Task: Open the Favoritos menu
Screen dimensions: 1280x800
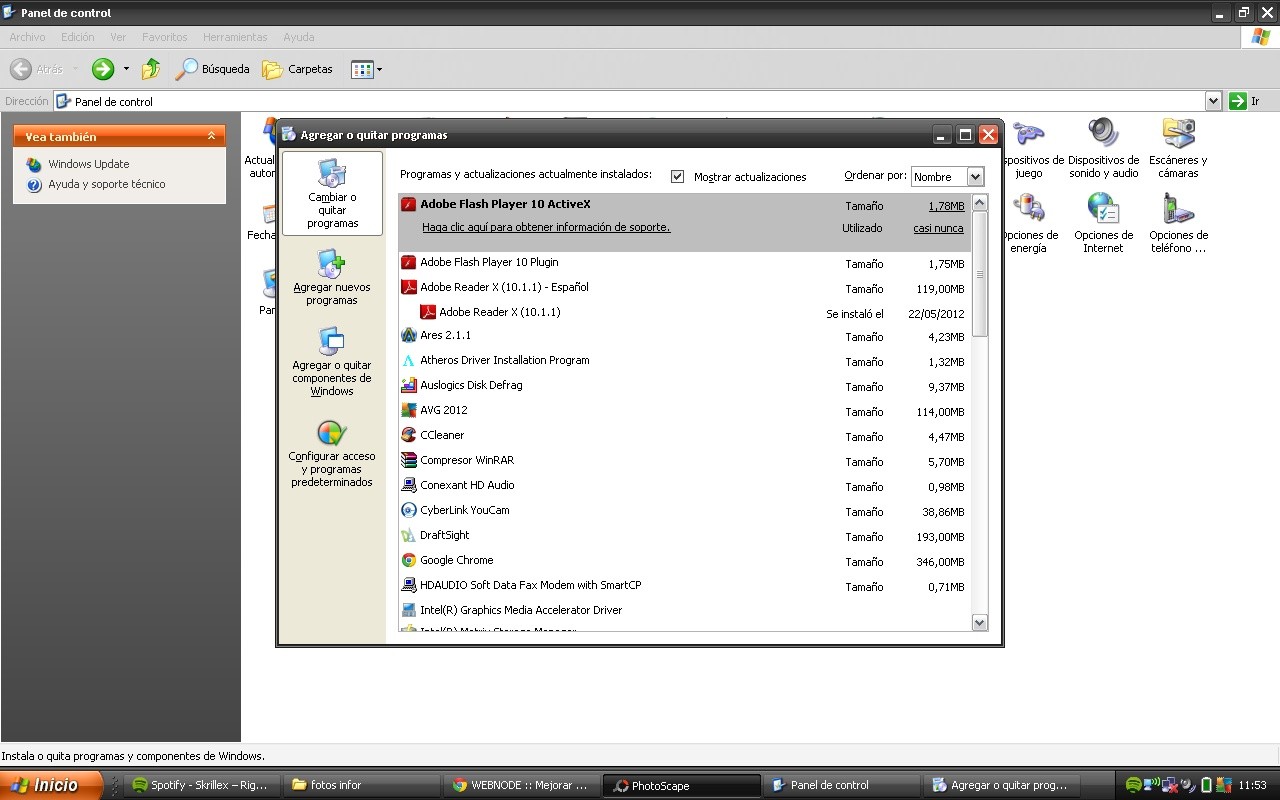Action: click(x=164, y=37)
